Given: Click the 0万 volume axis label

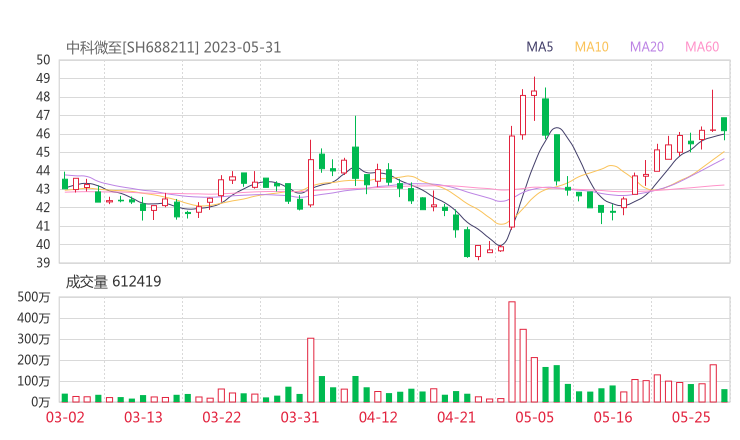Looking at the screenshot, I should click(x=41, y=402).
